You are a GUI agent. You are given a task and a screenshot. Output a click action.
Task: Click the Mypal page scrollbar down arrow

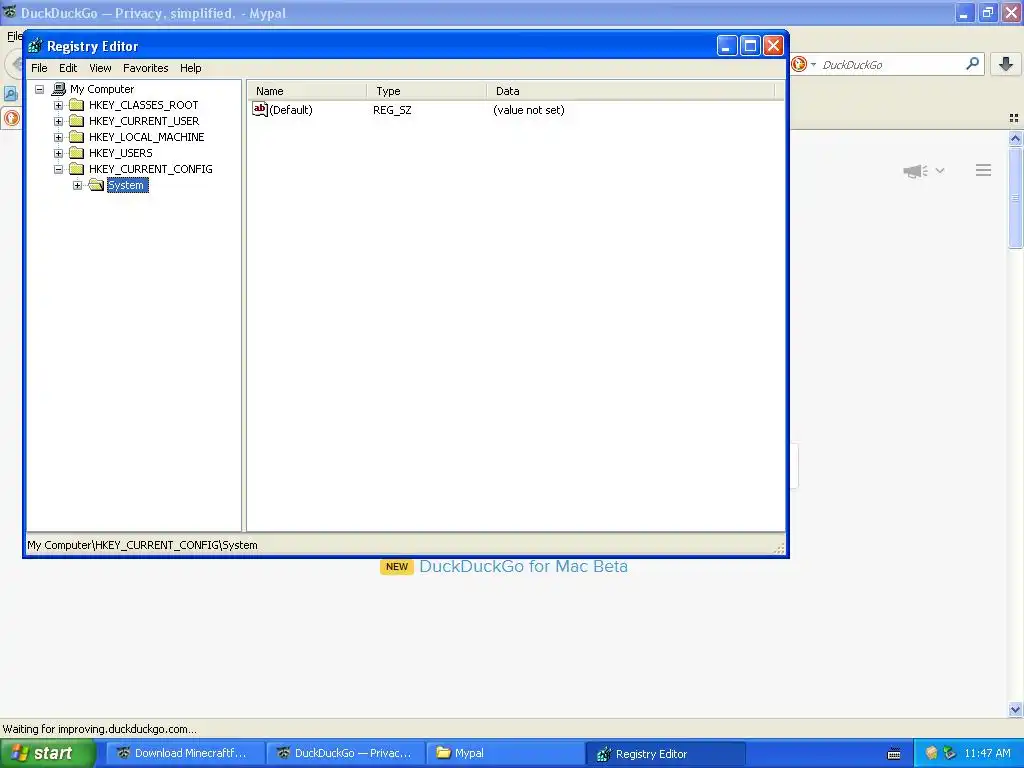[x=1015, y=709]
